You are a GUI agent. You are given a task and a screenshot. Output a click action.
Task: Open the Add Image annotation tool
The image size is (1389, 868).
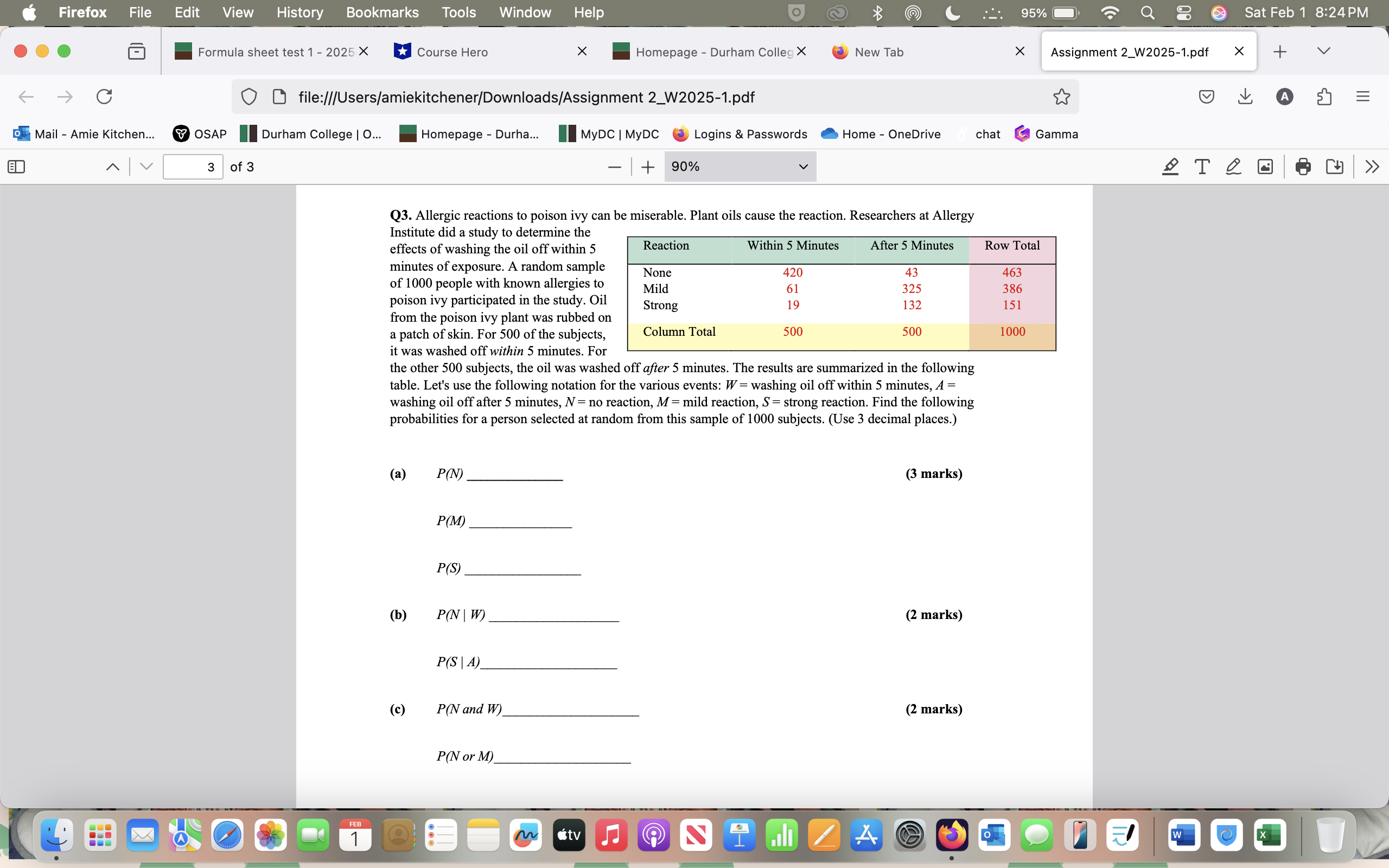tap(1265, 167)
